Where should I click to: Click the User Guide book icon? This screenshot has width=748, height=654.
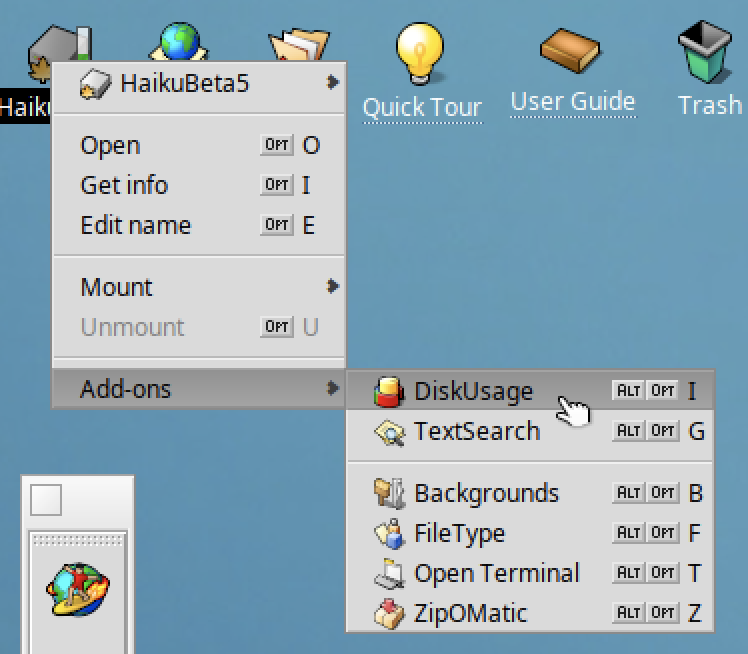coord(570,51)
